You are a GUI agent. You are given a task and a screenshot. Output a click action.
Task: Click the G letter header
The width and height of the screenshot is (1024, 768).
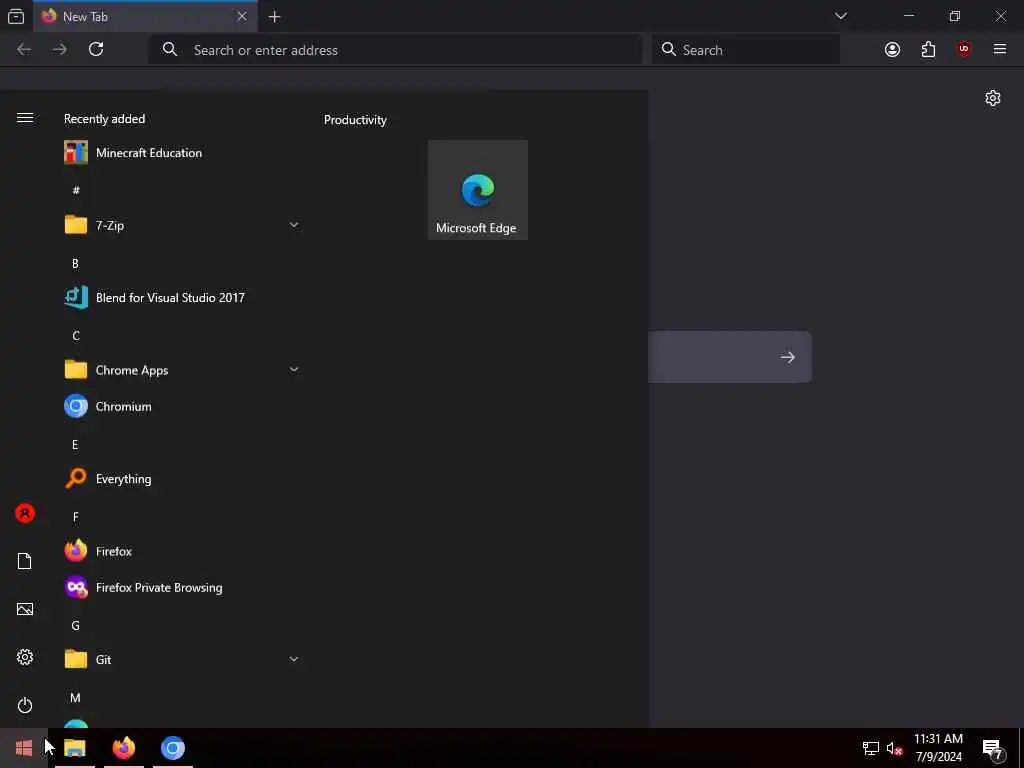coord(76,626)
